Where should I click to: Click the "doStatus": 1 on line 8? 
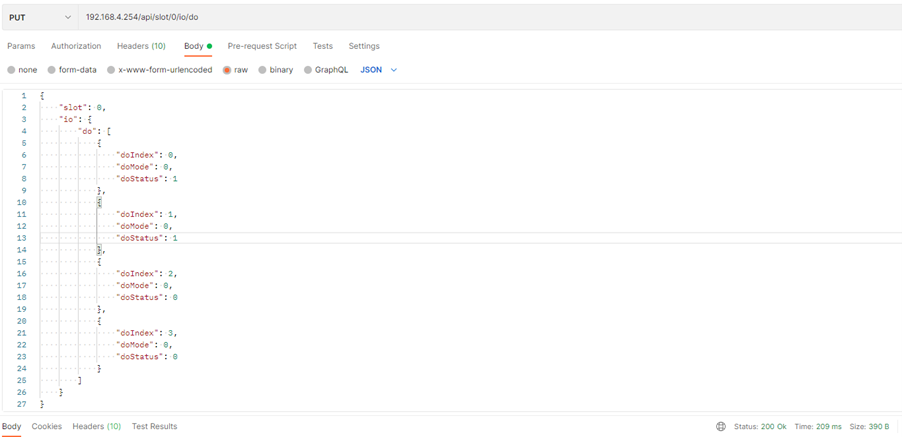[x=147, y=179]
